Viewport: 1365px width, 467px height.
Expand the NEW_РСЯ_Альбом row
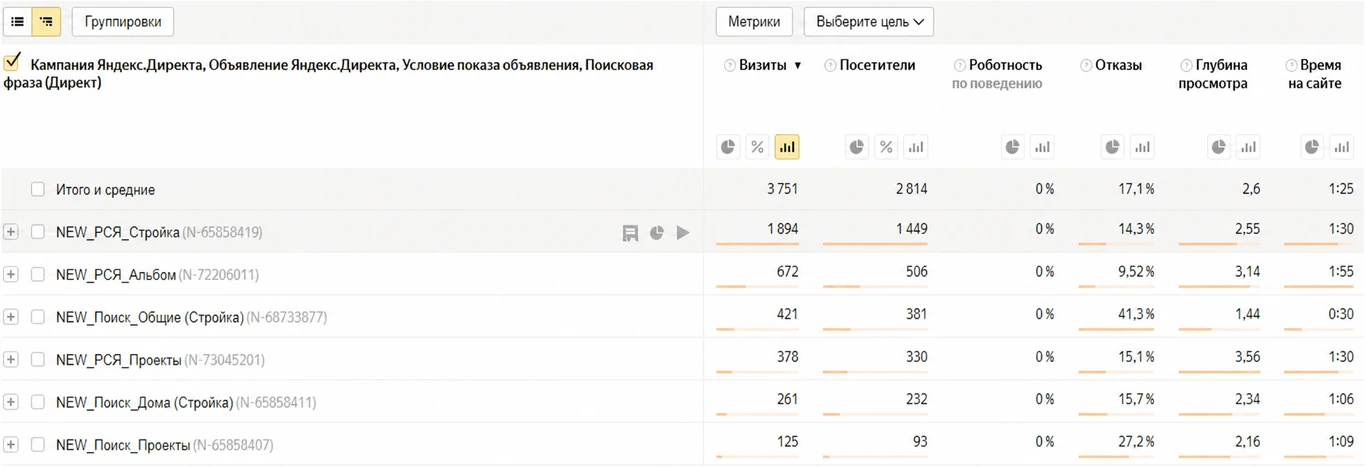pos(11,274)
